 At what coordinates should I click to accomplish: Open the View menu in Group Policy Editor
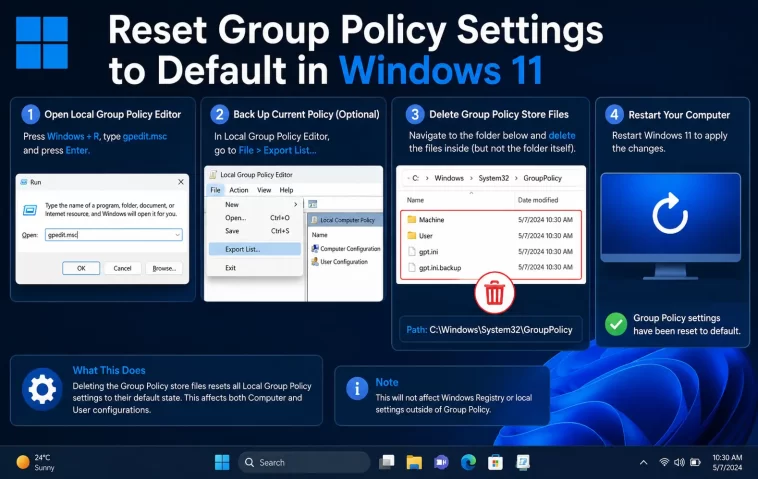pyautogui.click(x=264, y=190)
